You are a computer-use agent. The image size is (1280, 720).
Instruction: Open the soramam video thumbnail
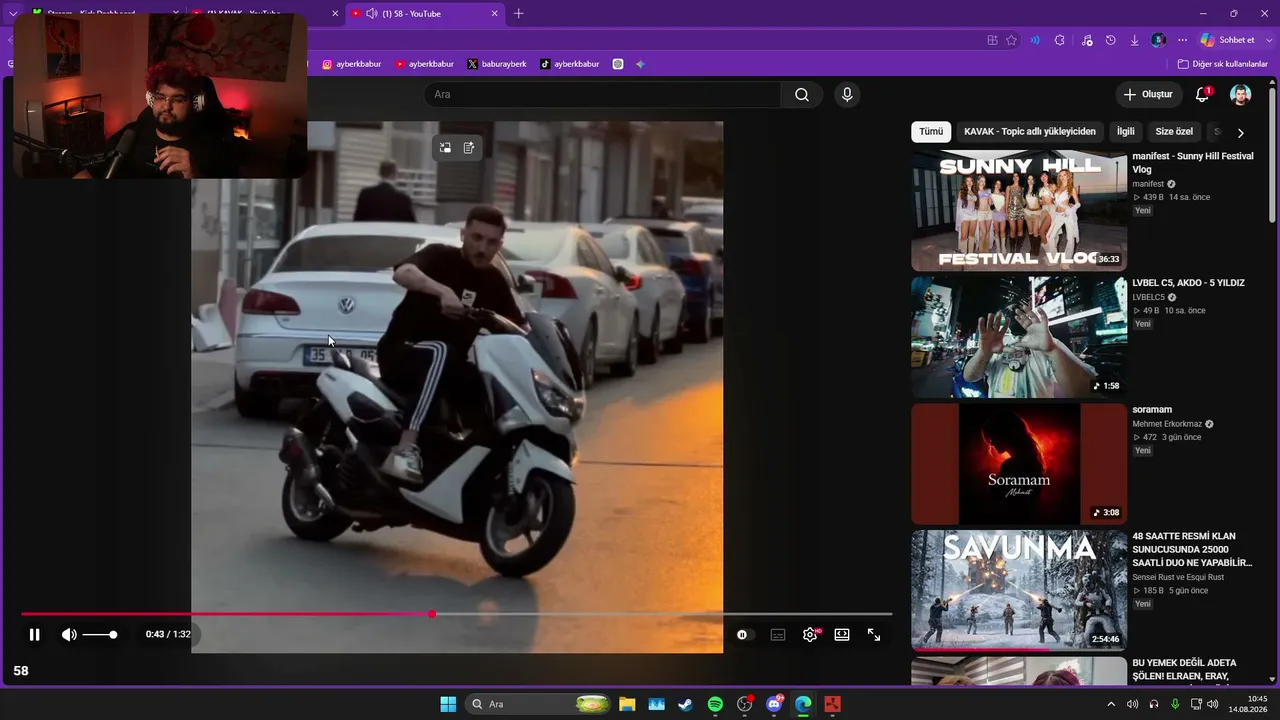(x=1019, y=464)
